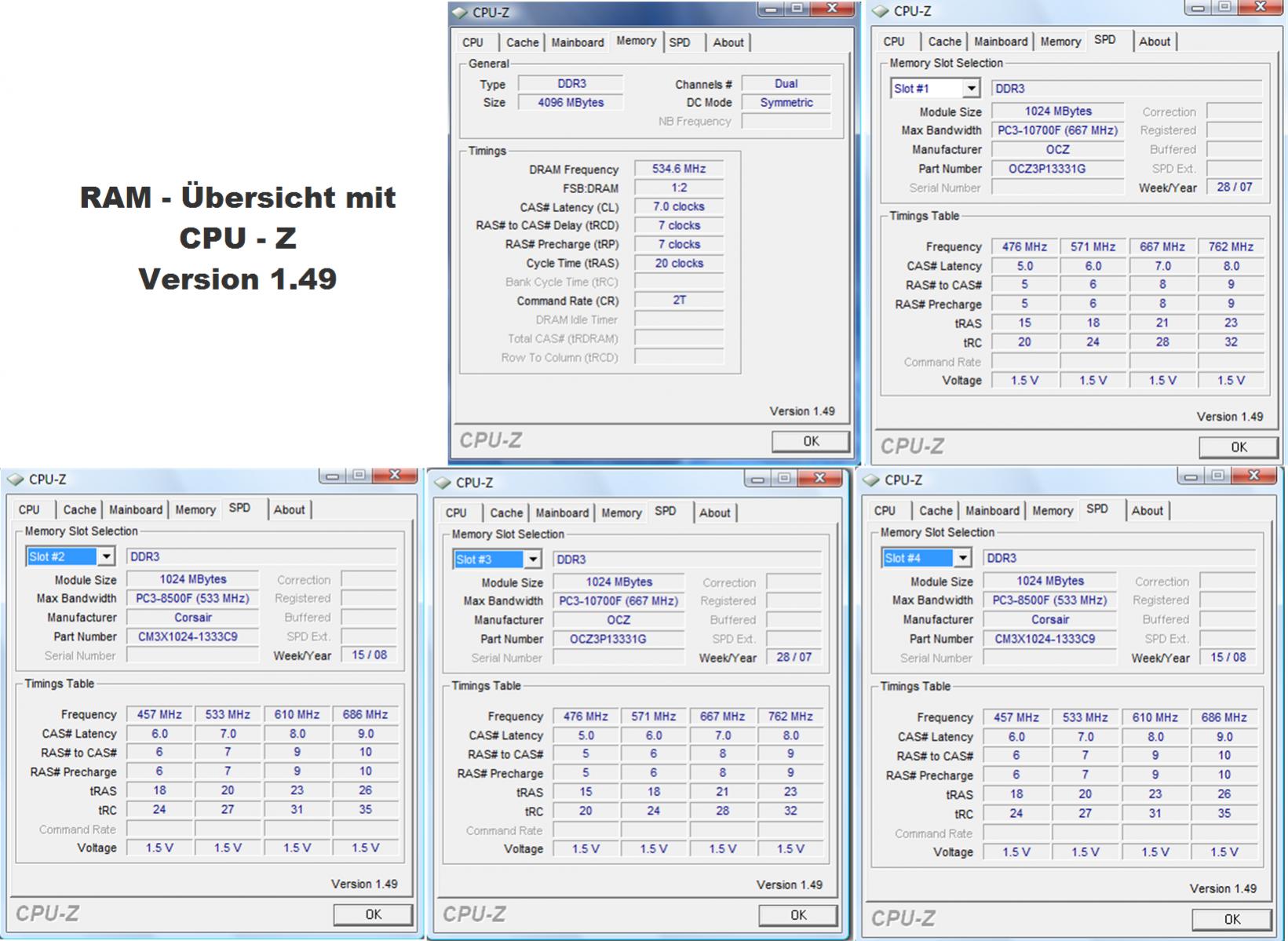
Task: Click the DC Mode value Symmetric
Action: 786,102
